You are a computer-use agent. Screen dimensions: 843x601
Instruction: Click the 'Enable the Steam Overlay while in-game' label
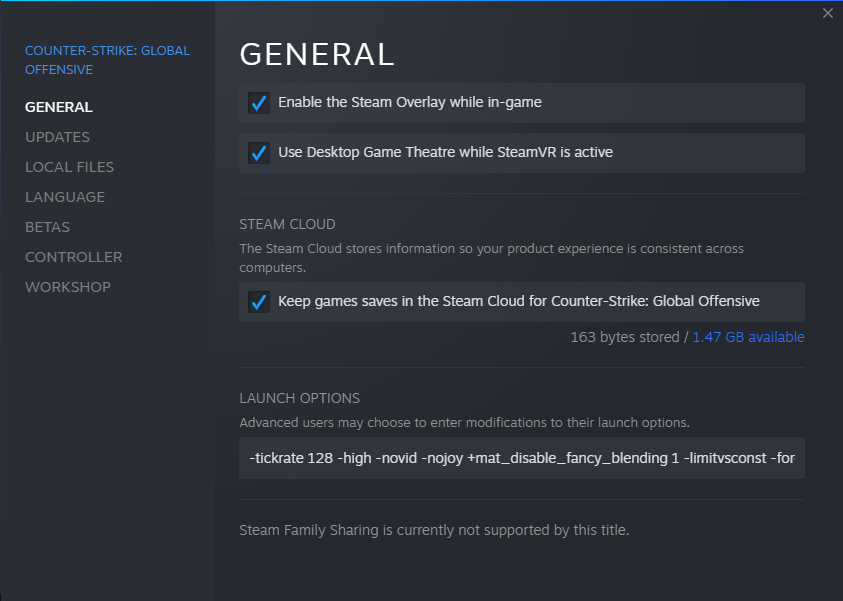[410, 102]
